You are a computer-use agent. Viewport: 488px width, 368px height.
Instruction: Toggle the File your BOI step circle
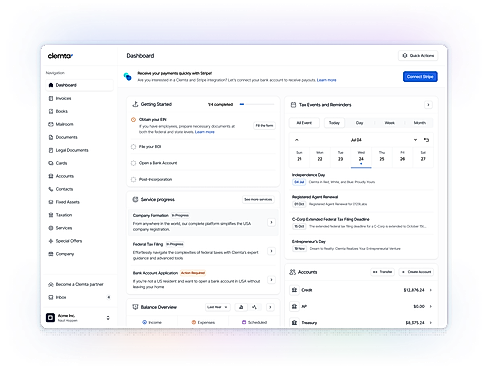(x=133, y=147)
